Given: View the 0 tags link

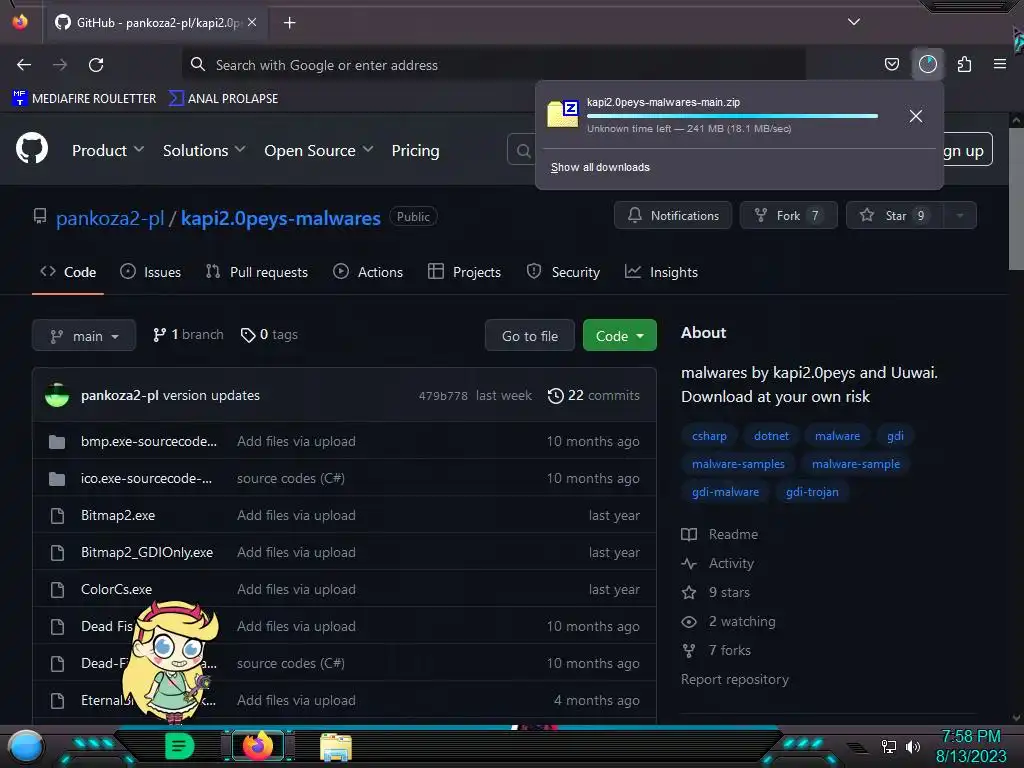Looking at the screenshot, I should pos(269,335).
